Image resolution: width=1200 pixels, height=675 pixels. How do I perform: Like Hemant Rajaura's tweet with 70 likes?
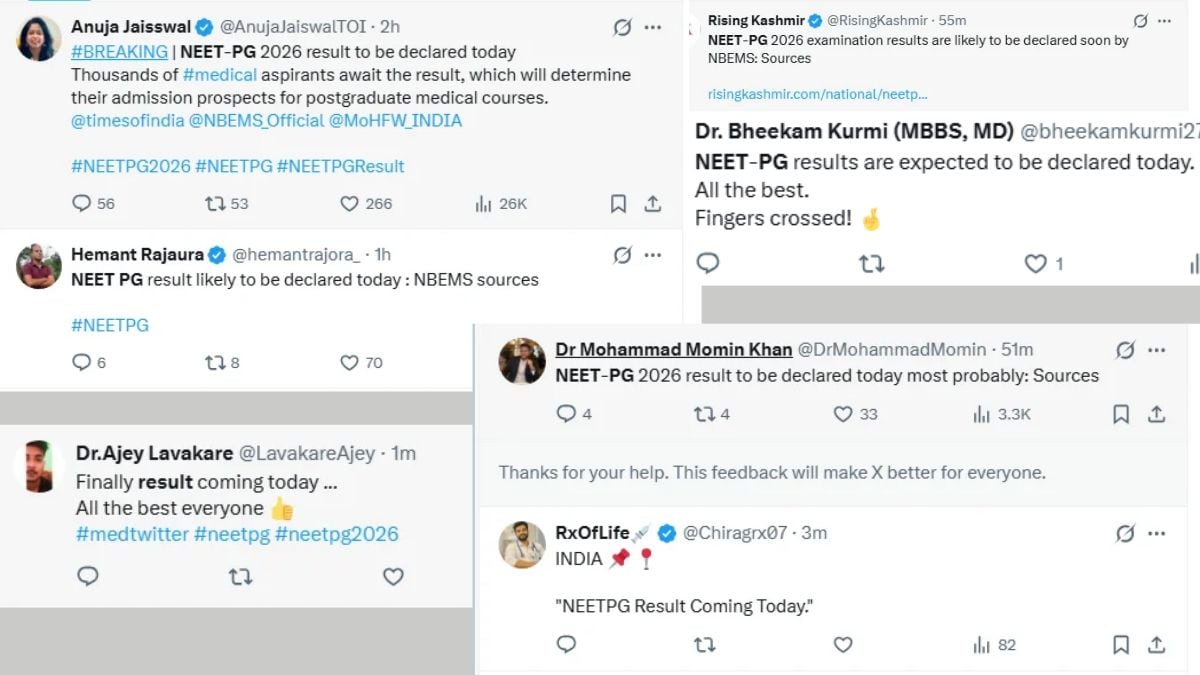pyautogui.click(x=349, y=362)
